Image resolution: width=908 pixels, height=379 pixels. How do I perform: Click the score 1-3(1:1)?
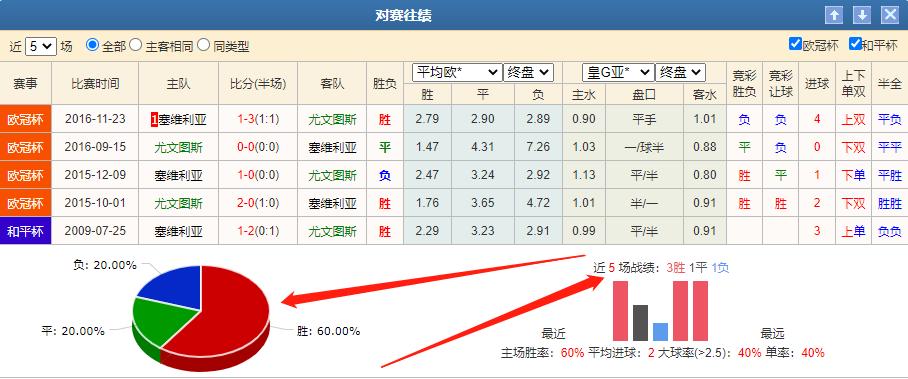point(258,120)
